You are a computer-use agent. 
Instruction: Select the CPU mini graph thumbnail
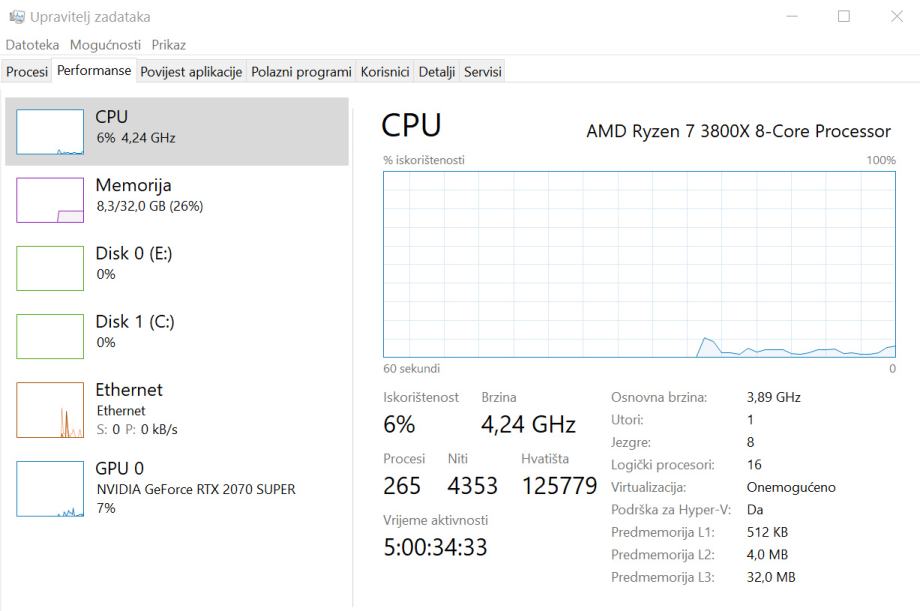coord(50,132)
